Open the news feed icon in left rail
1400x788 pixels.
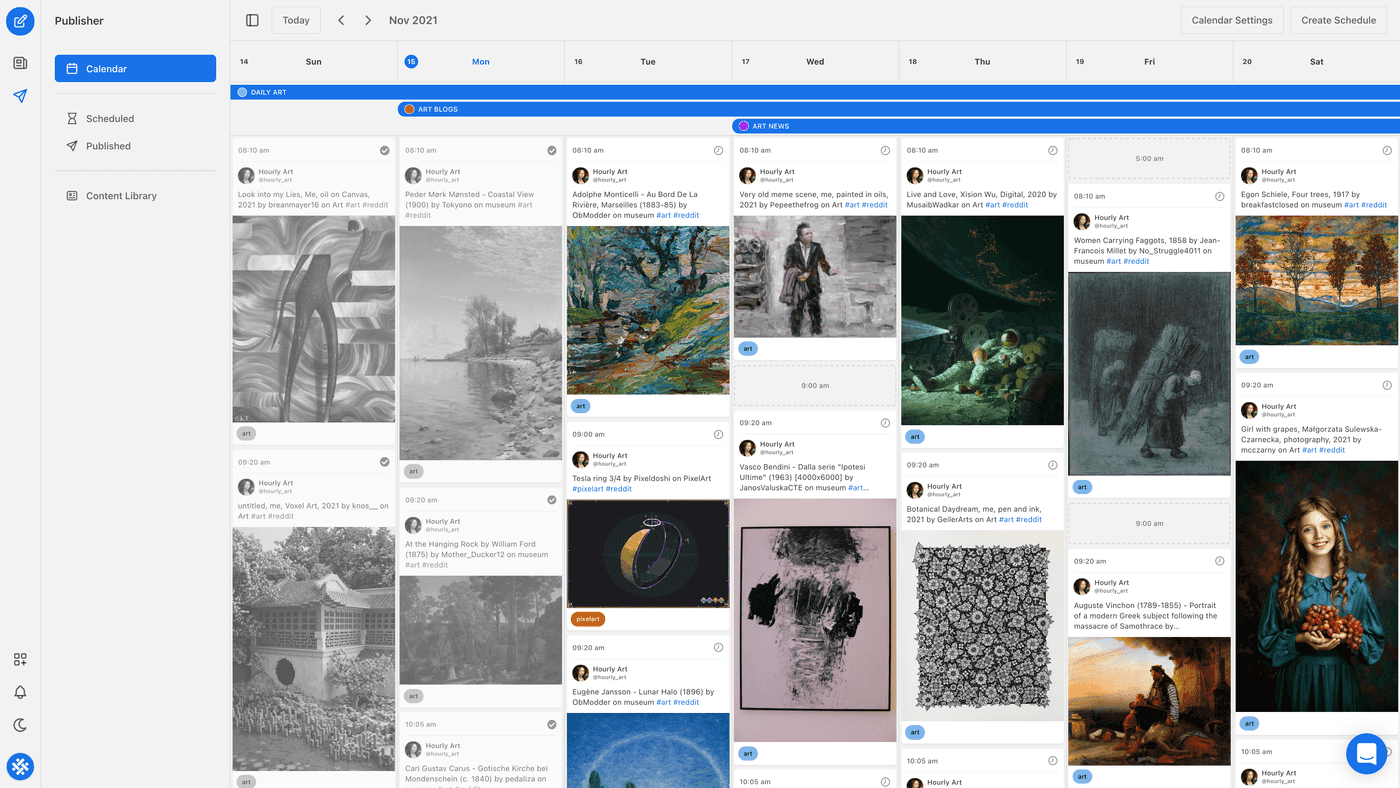[20, 63]
